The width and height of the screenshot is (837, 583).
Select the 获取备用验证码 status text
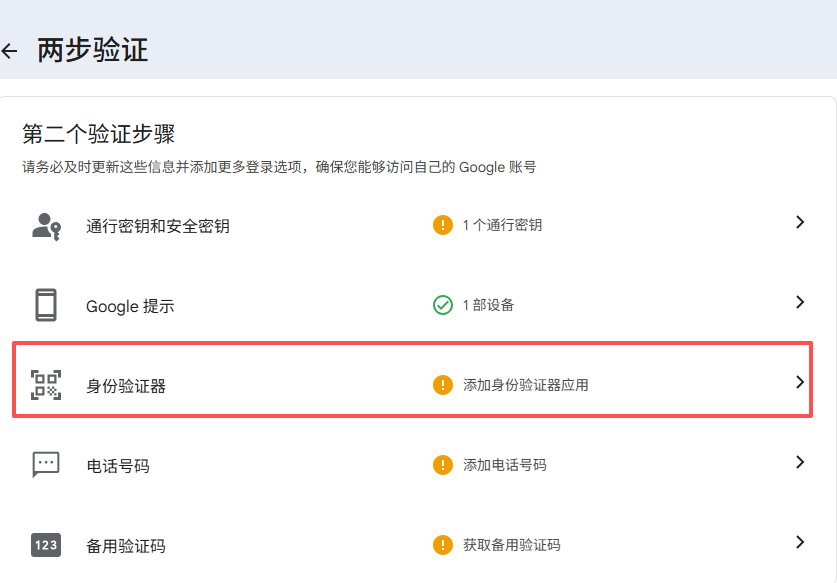[x=511, y=545]
